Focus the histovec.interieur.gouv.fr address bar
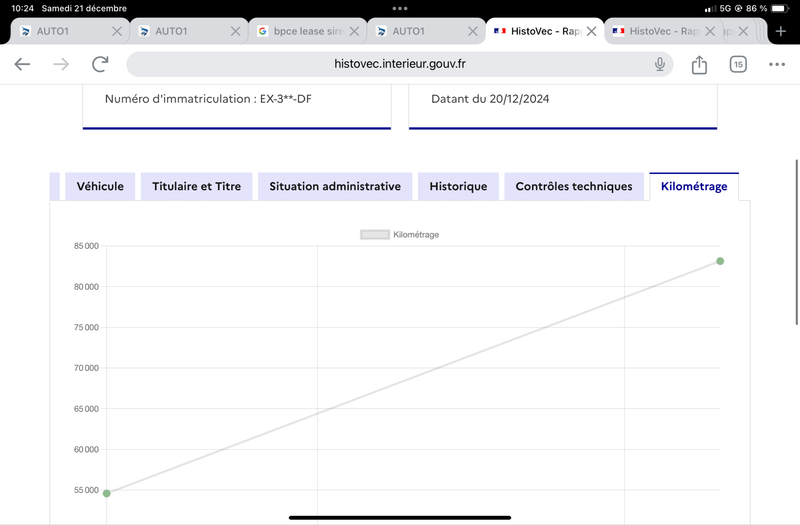The width and height of the screenshot is (800, 525). pyautogui.click(x=399, y=64)
